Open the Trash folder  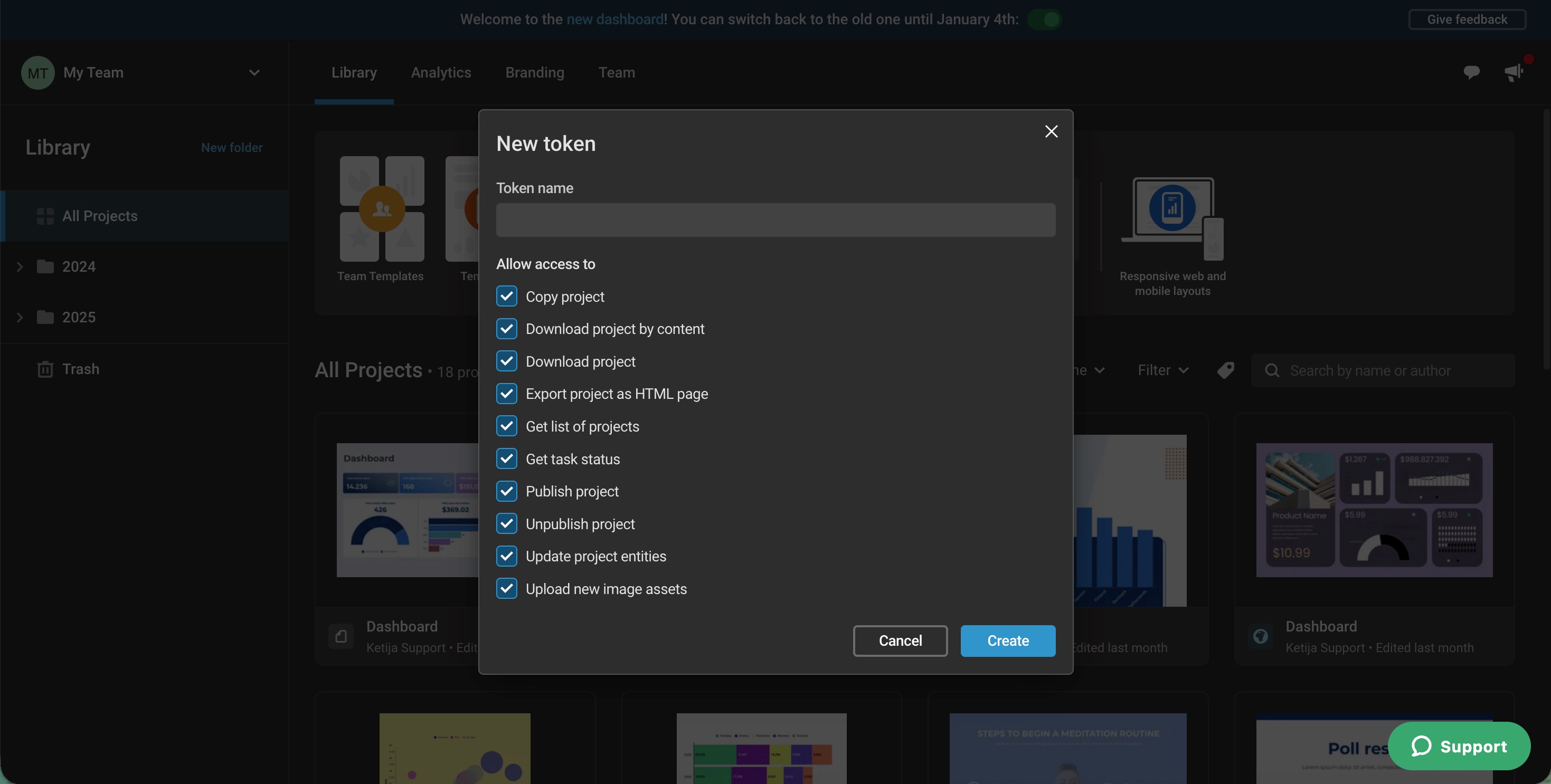pyautogui.click(x=80, y=369)
